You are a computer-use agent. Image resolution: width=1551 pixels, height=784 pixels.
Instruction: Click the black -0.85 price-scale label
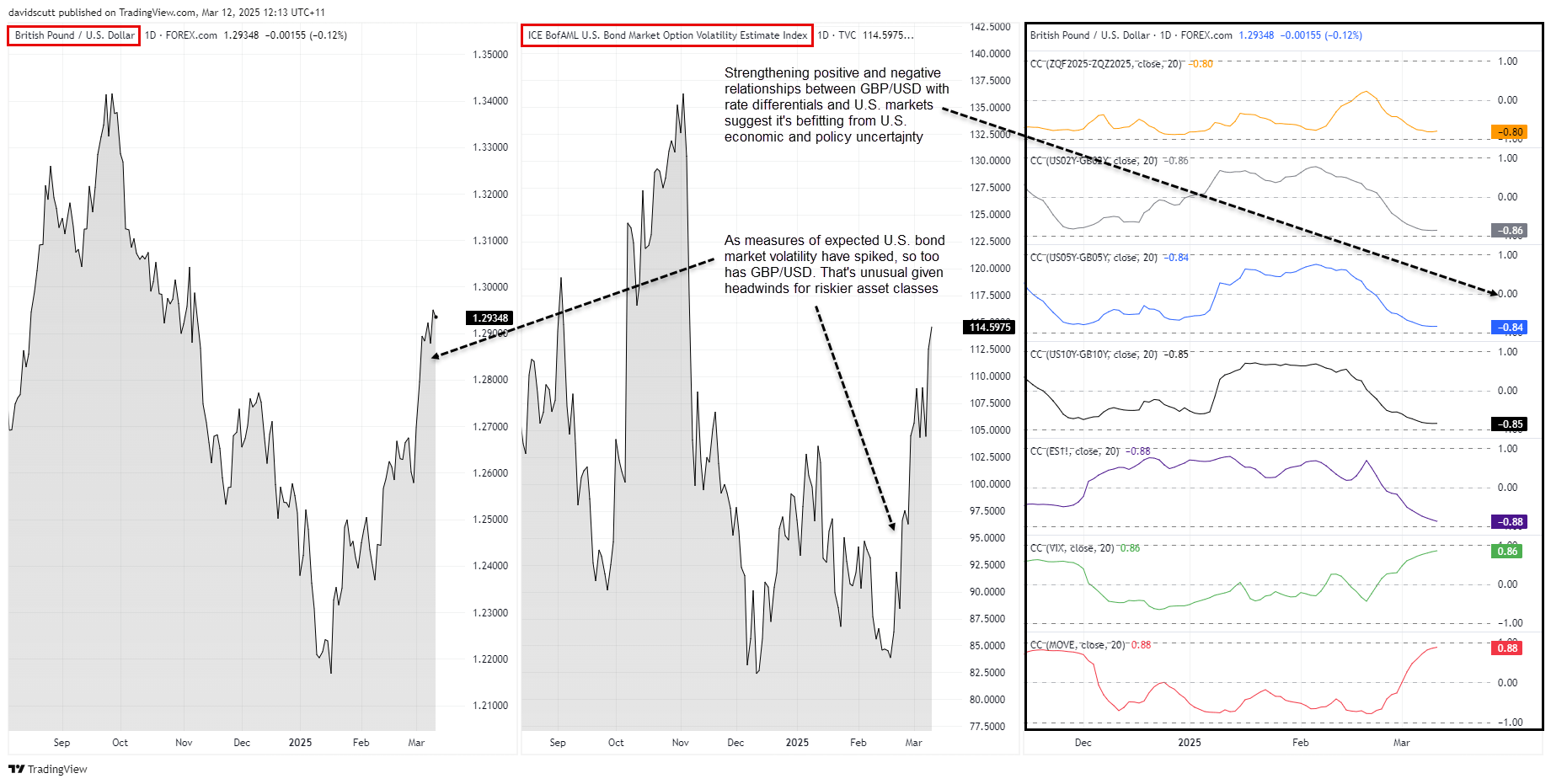(1509, 424)
